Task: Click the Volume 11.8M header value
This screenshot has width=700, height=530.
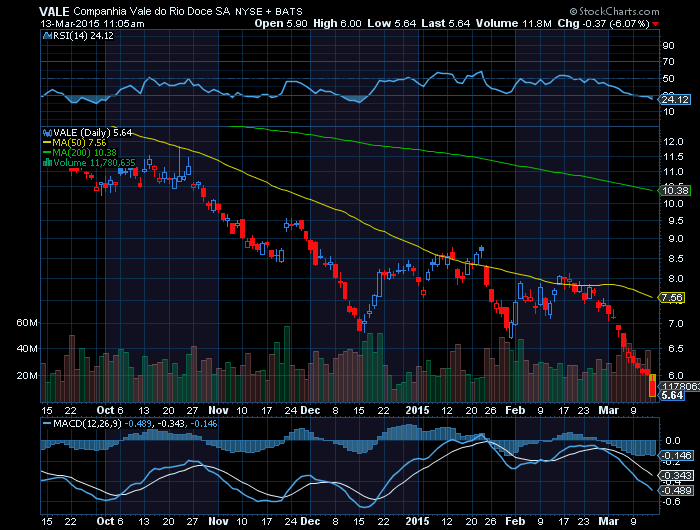Action: [513, 23]
